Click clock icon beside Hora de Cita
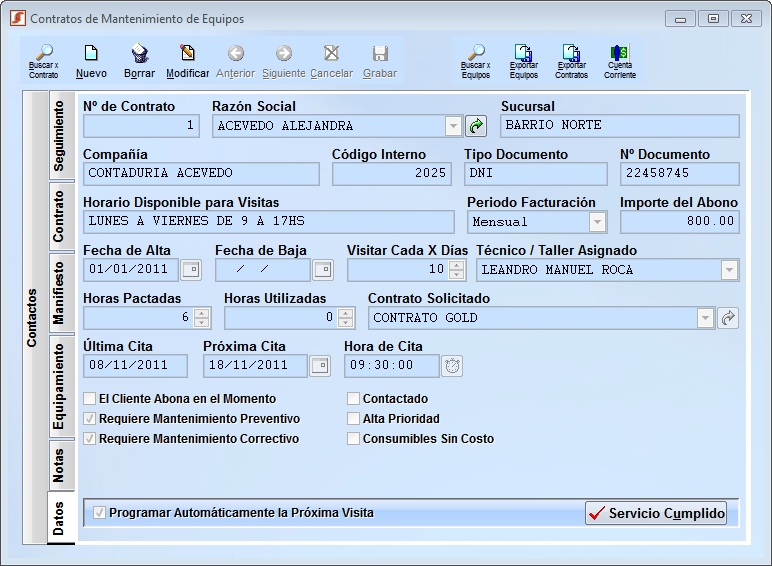The width and height of the screenshot is (772, 566). tap(452, 366)
